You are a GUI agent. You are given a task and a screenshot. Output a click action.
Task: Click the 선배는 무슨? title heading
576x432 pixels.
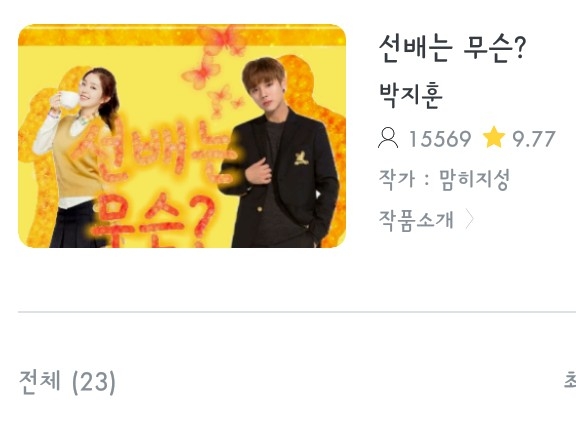click(453, 49)
